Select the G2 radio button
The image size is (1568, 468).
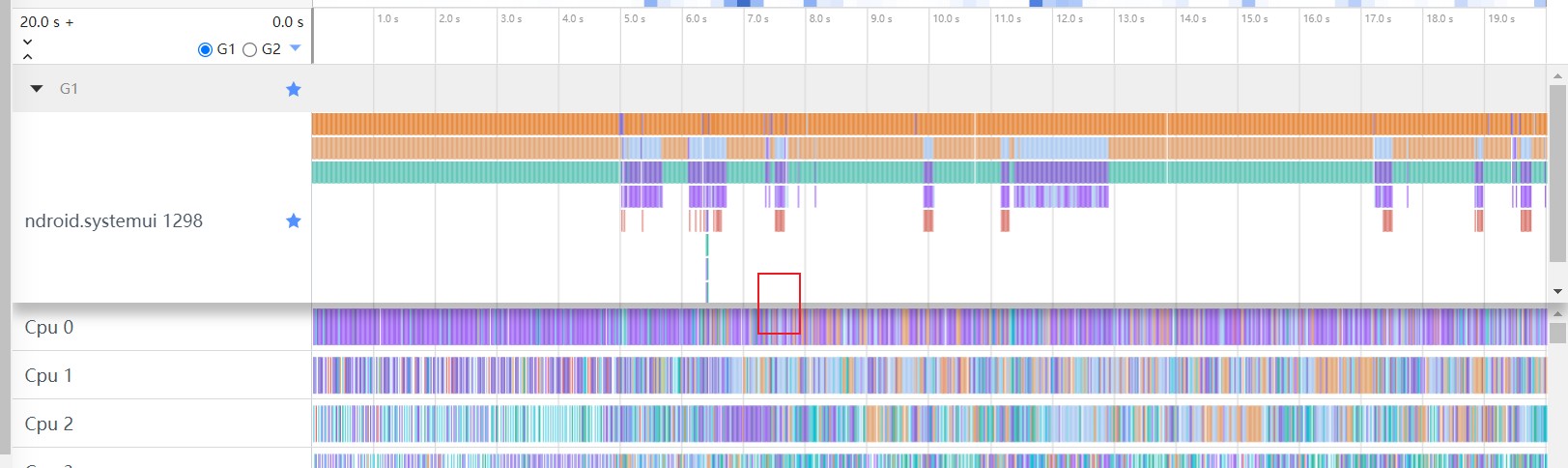click(x=250, y=49)
